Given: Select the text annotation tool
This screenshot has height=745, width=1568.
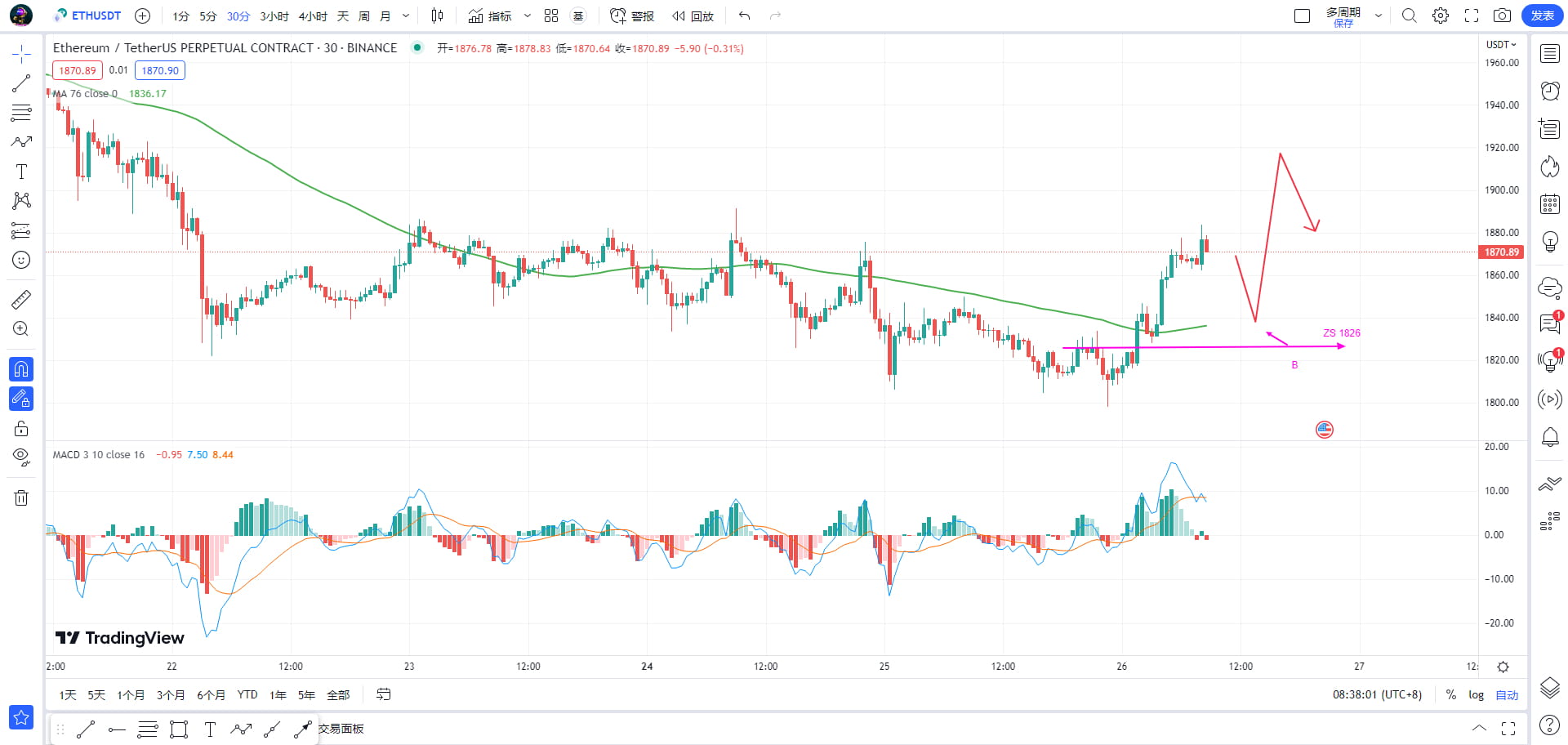Looking at the screenshot, I should click(21, 172).
